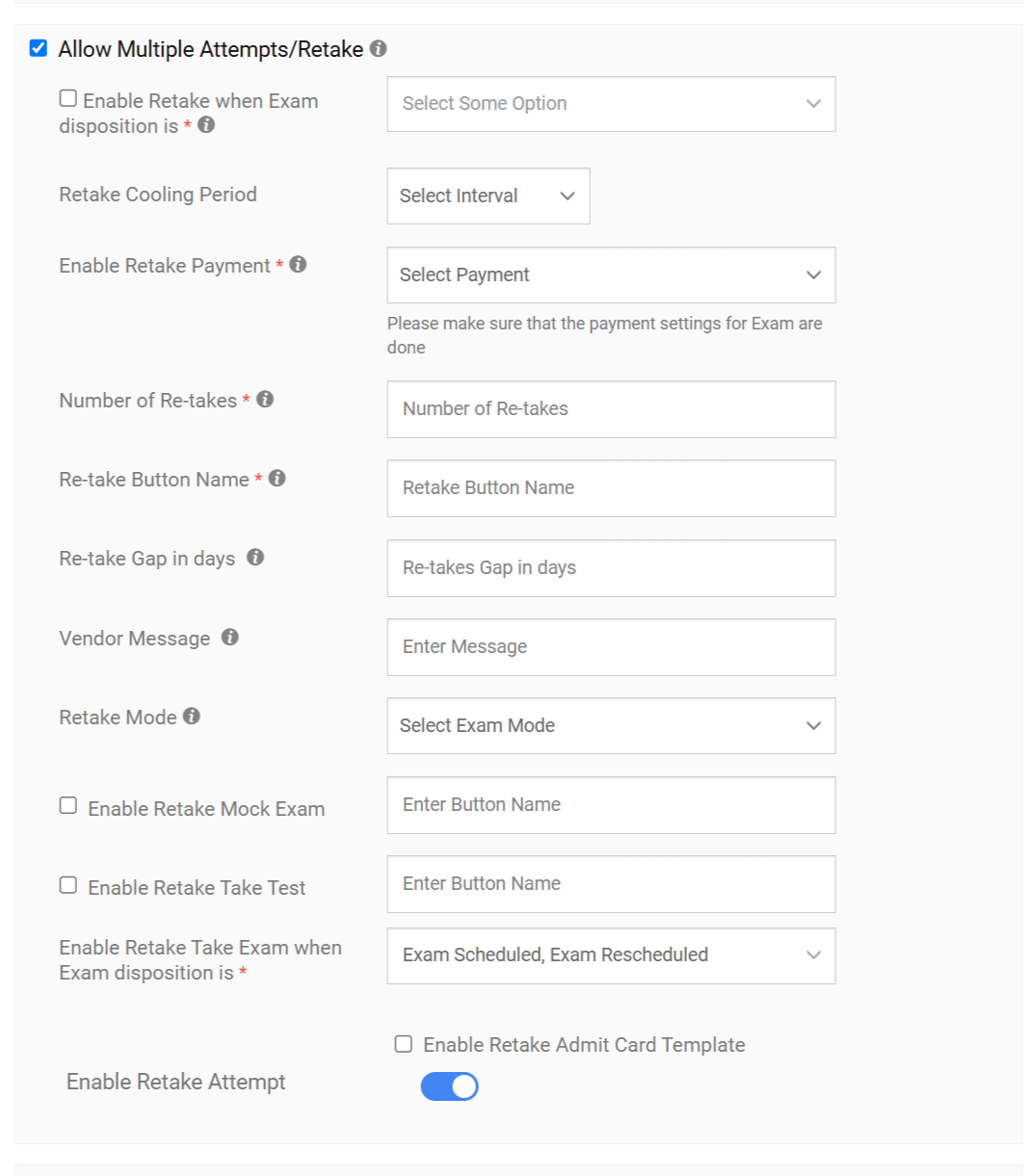The width and height of the screenshot is (1032, 1176).
Task: Click info icon beside Vendor Message
Action: (x=229, y=637)
